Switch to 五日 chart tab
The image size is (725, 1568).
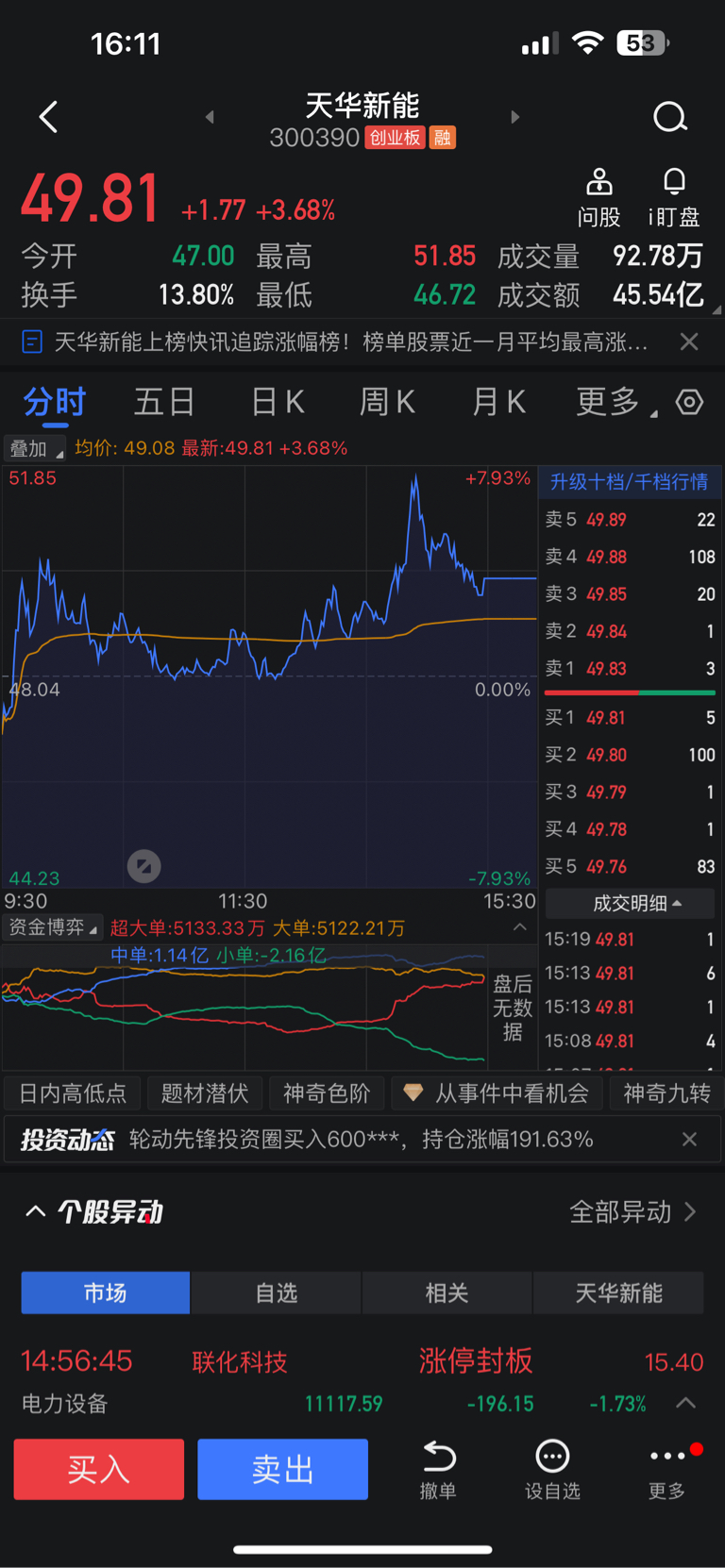(164, 402)
